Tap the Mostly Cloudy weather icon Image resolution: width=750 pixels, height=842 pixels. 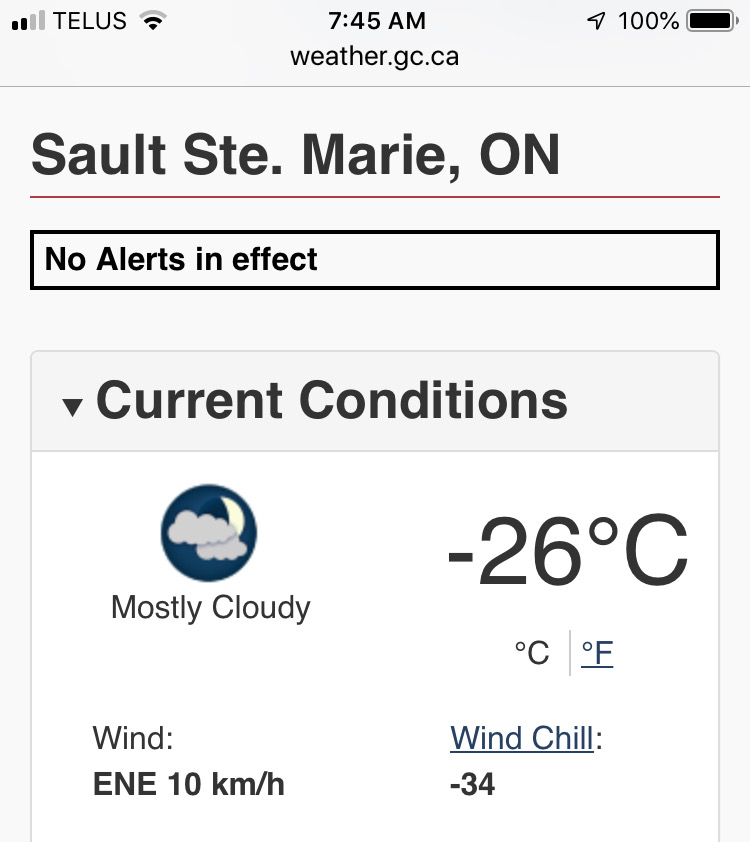coord(209,533)
